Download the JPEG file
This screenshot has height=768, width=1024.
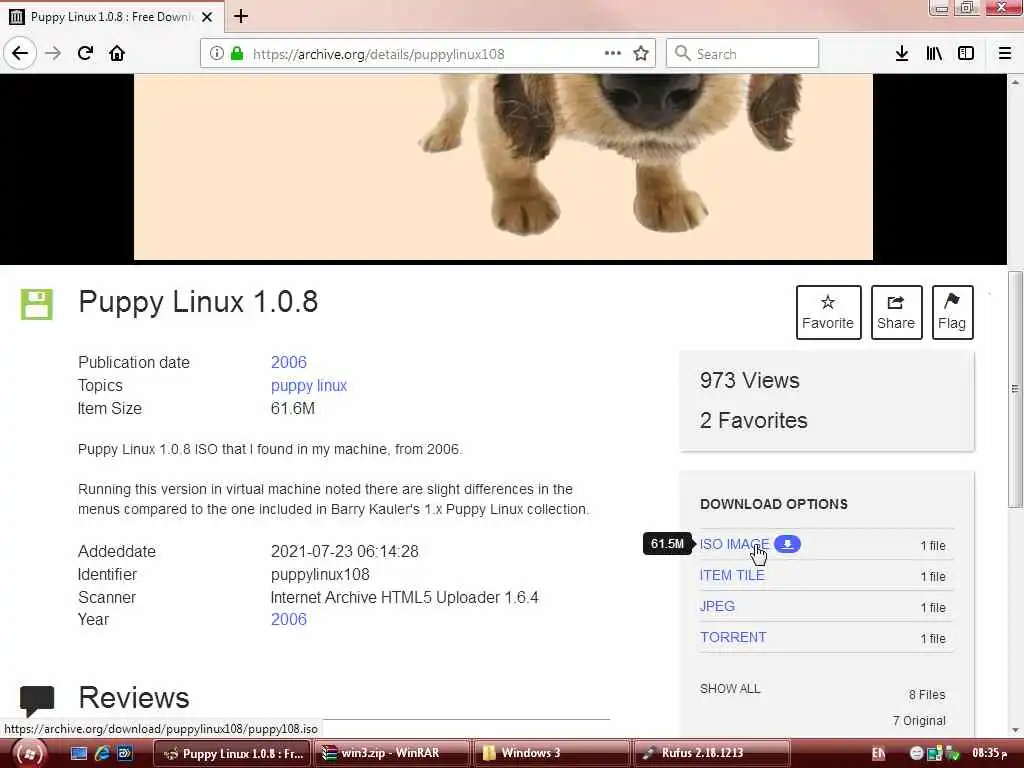click(717, 606)
